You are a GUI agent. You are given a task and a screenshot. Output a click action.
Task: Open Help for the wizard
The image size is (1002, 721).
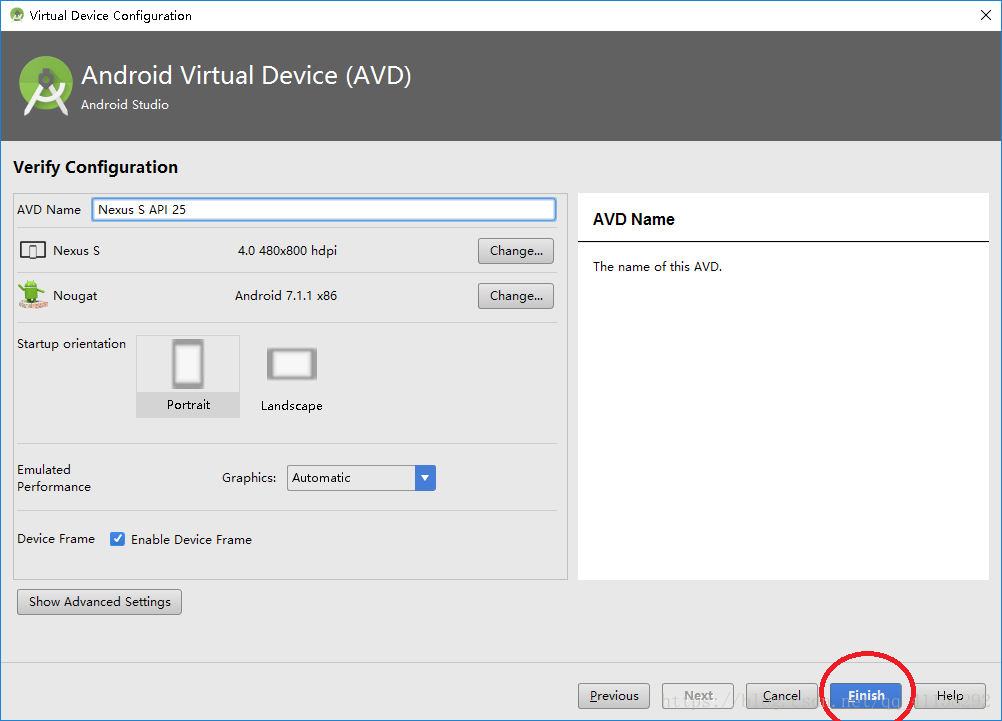pos(950,695)
